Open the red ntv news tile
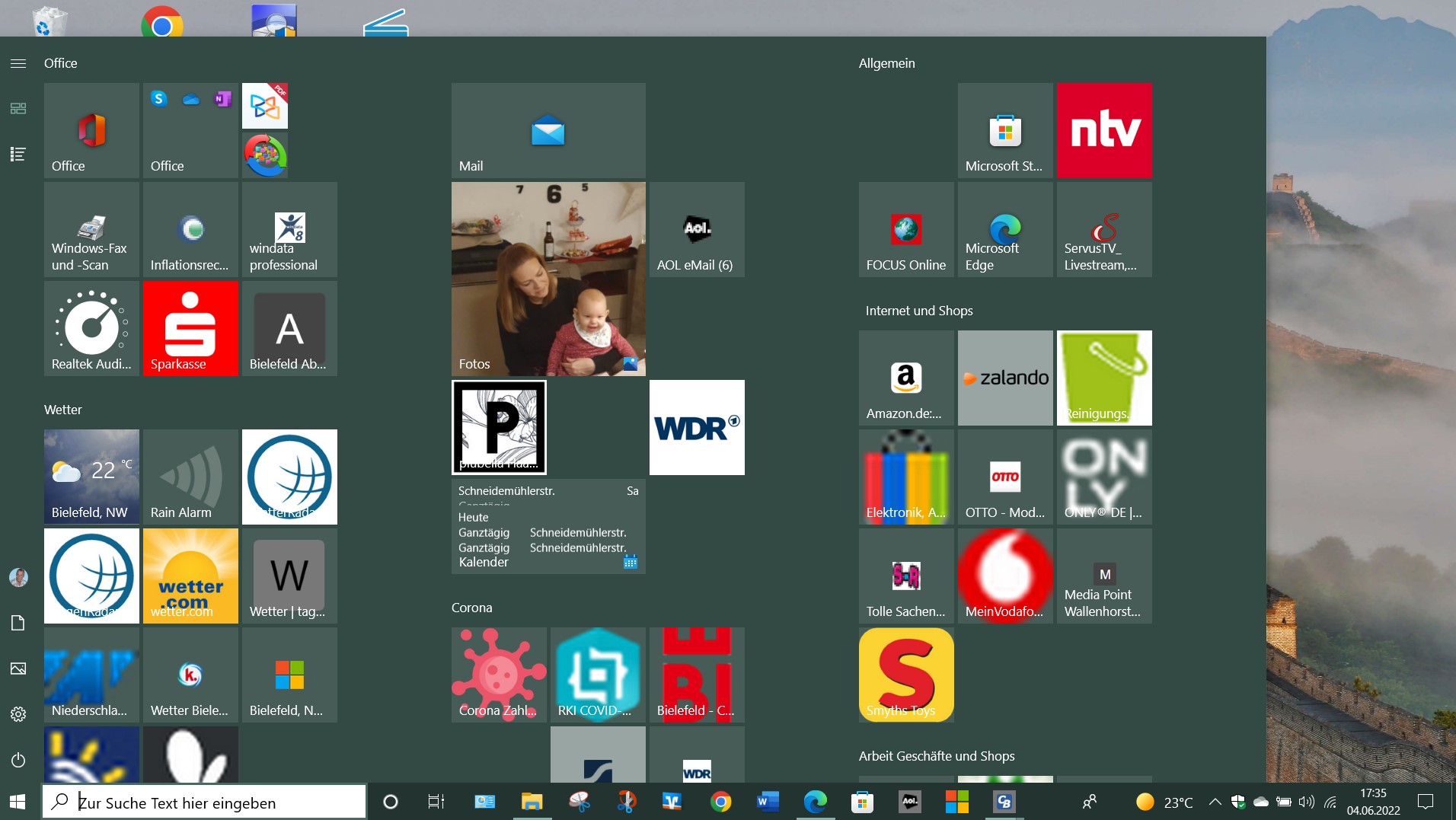 tap(1104, 130)
